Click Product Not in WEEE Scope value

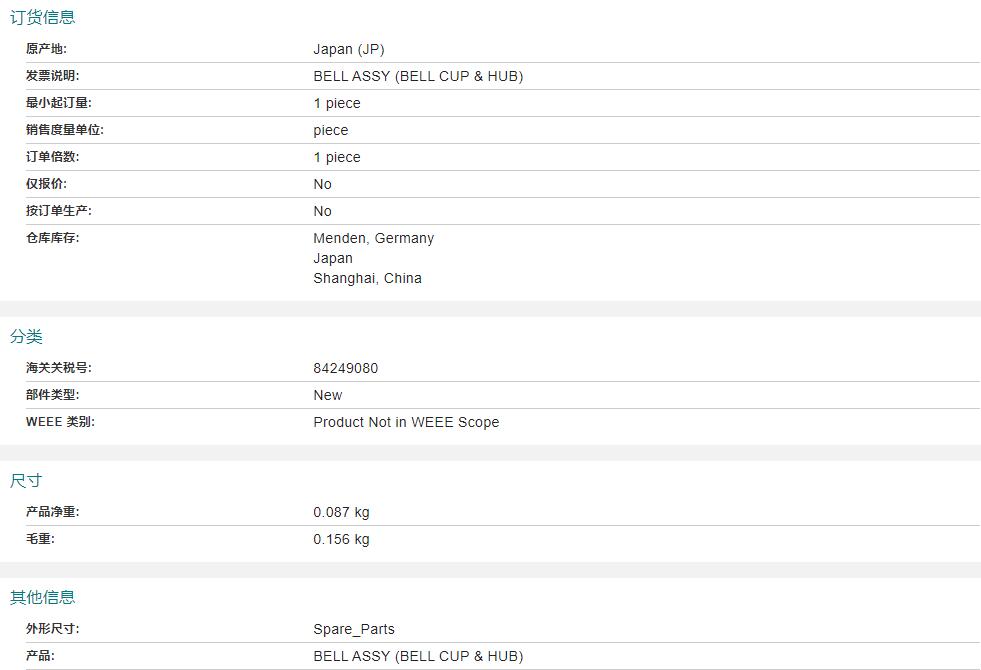click(x=406, y=422)
